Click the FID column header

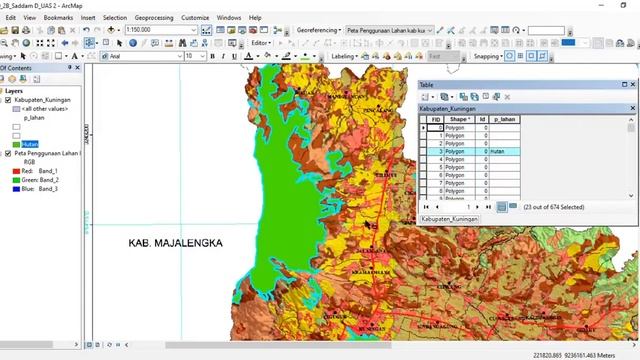(x=436, y=119)
